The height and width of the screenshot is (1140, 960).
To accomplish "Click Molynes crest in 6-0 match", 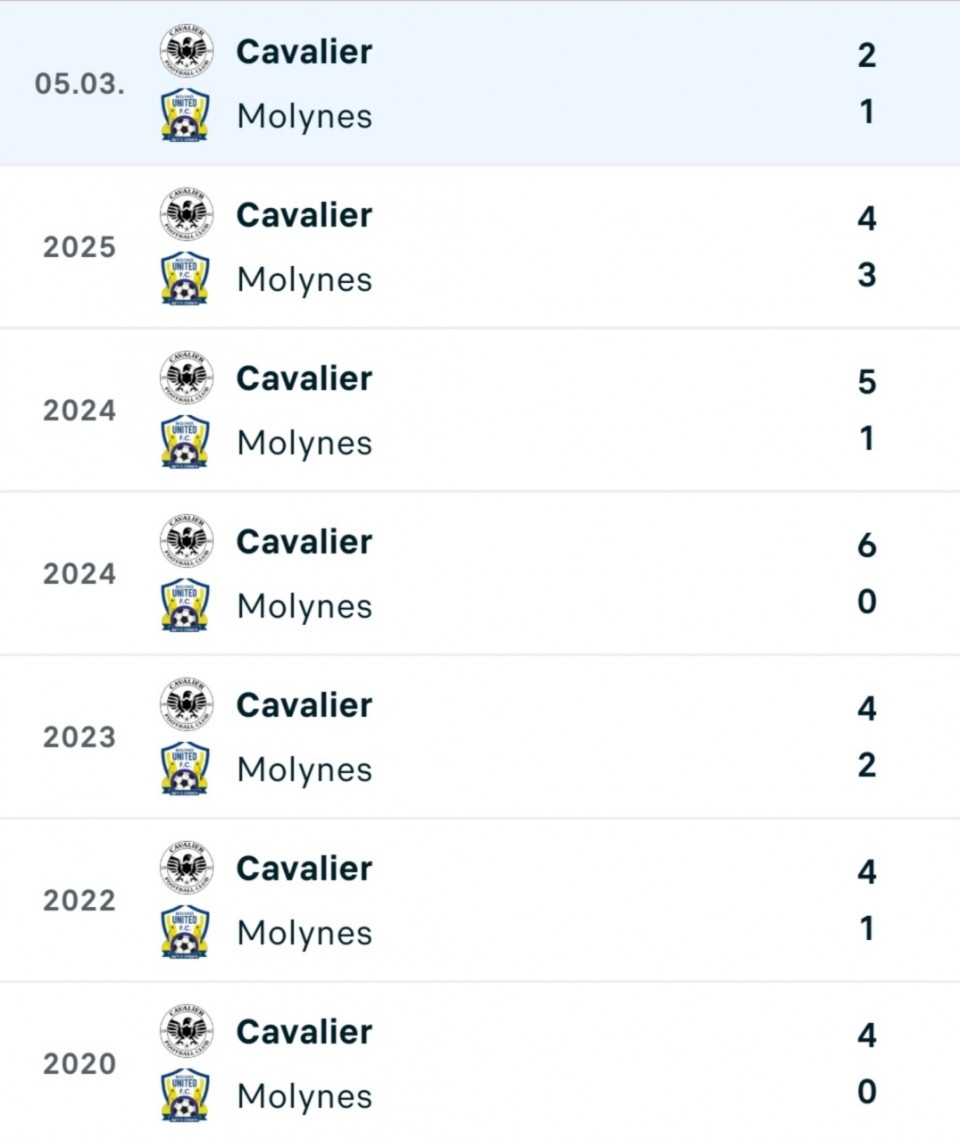I will (x=186, y=605).
